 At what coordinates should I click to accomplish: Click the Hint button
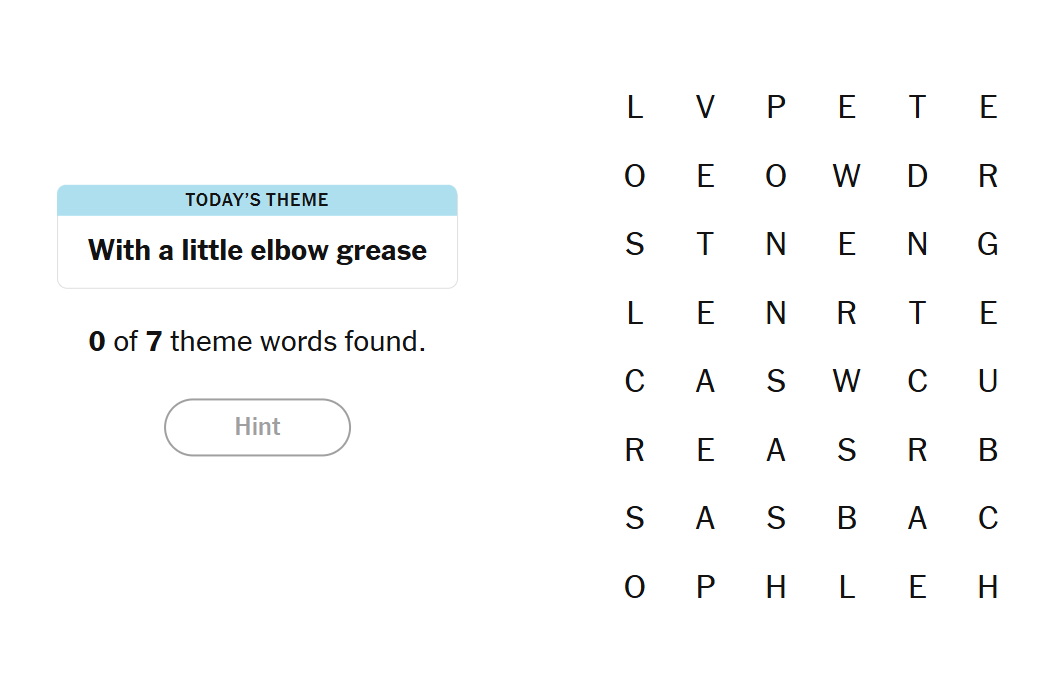pyautogui.click(x=257, y=427)
